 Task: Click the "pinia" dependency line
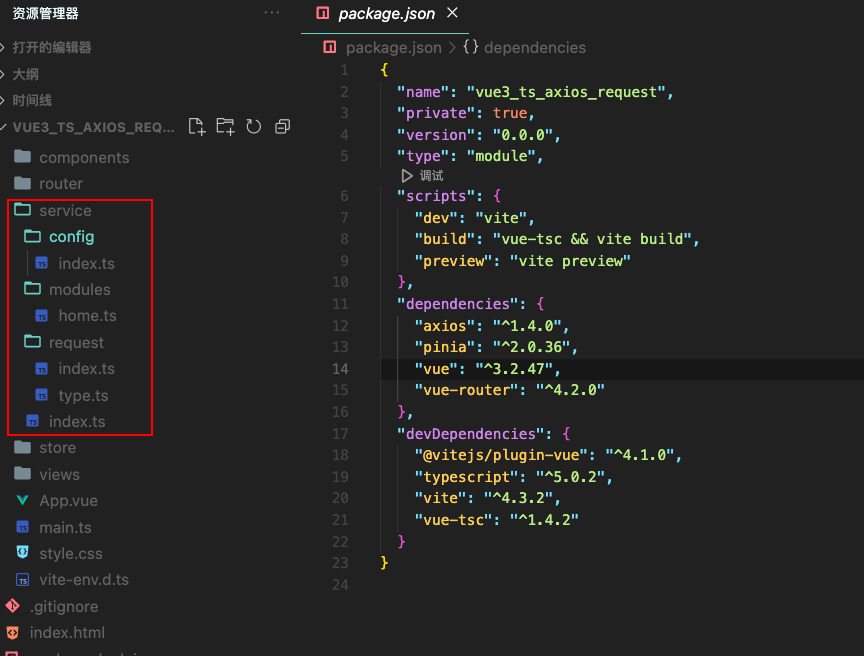click(x=496, y=347)
